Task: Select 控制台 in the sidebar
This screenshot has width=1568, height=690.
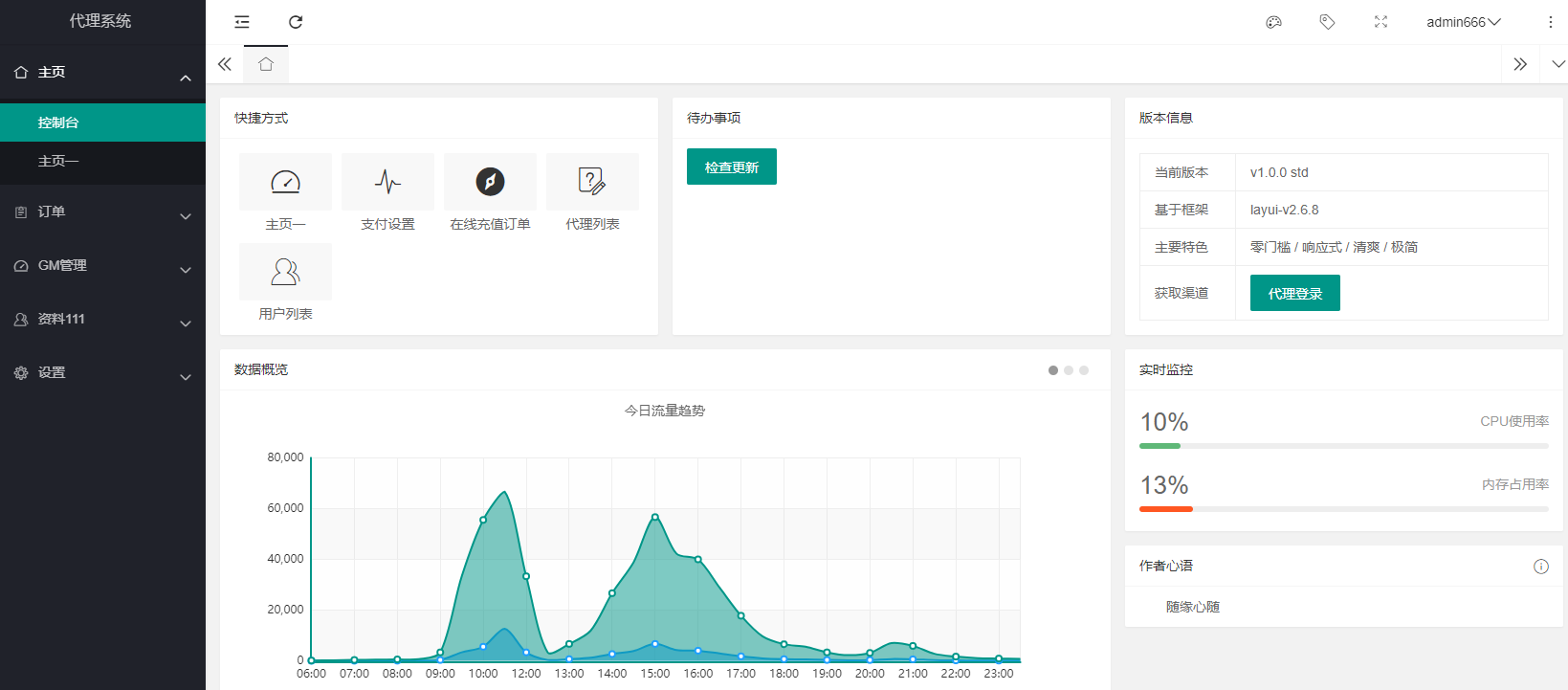Action: [x=102, y=122]
